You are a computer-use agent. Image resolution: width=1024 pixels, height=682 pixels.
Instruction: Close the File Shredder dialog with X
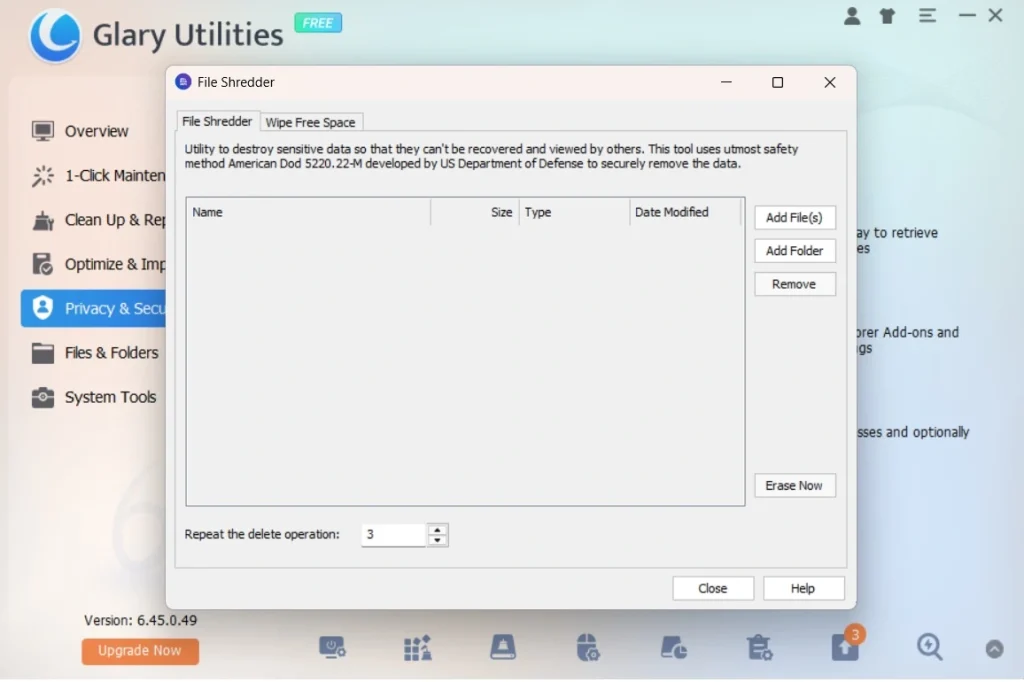[x=829, y=82]
